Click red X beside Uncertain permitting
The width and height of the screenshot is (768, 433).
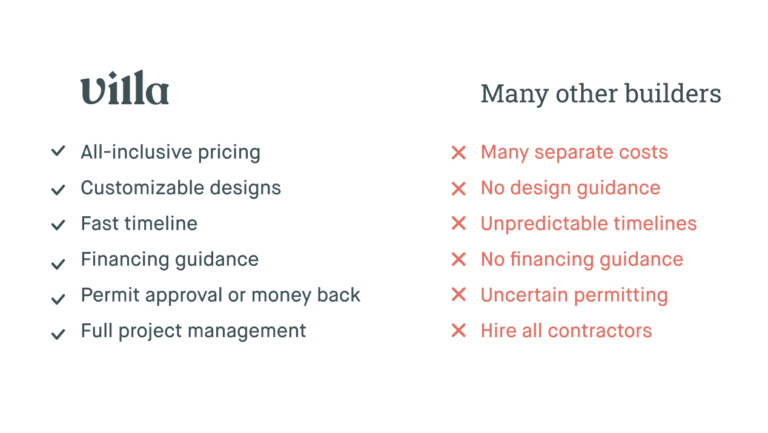point(458,294)
